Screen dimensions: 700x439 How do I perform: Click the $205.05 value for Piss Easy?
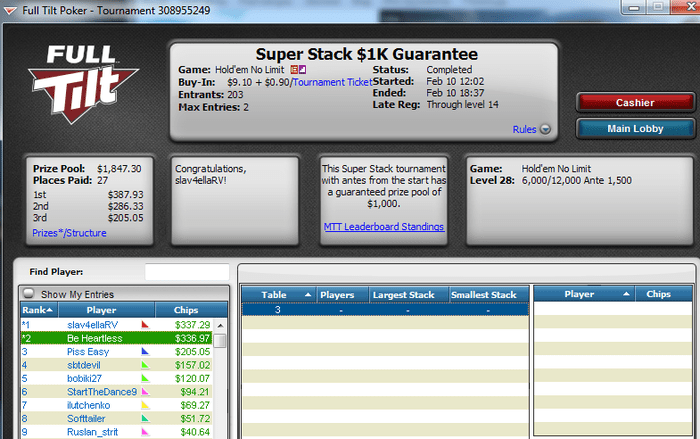[192, 351]
